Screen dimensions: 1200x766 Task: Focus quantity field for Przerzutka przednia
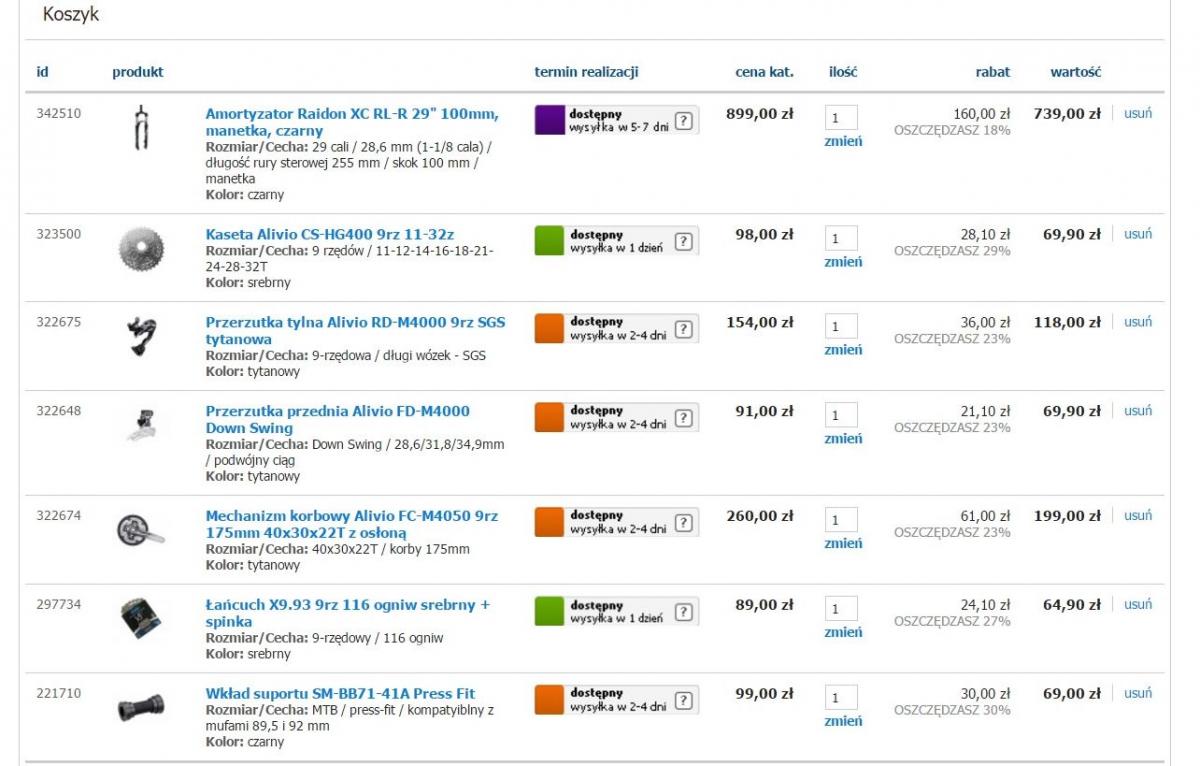coord(841,415)
